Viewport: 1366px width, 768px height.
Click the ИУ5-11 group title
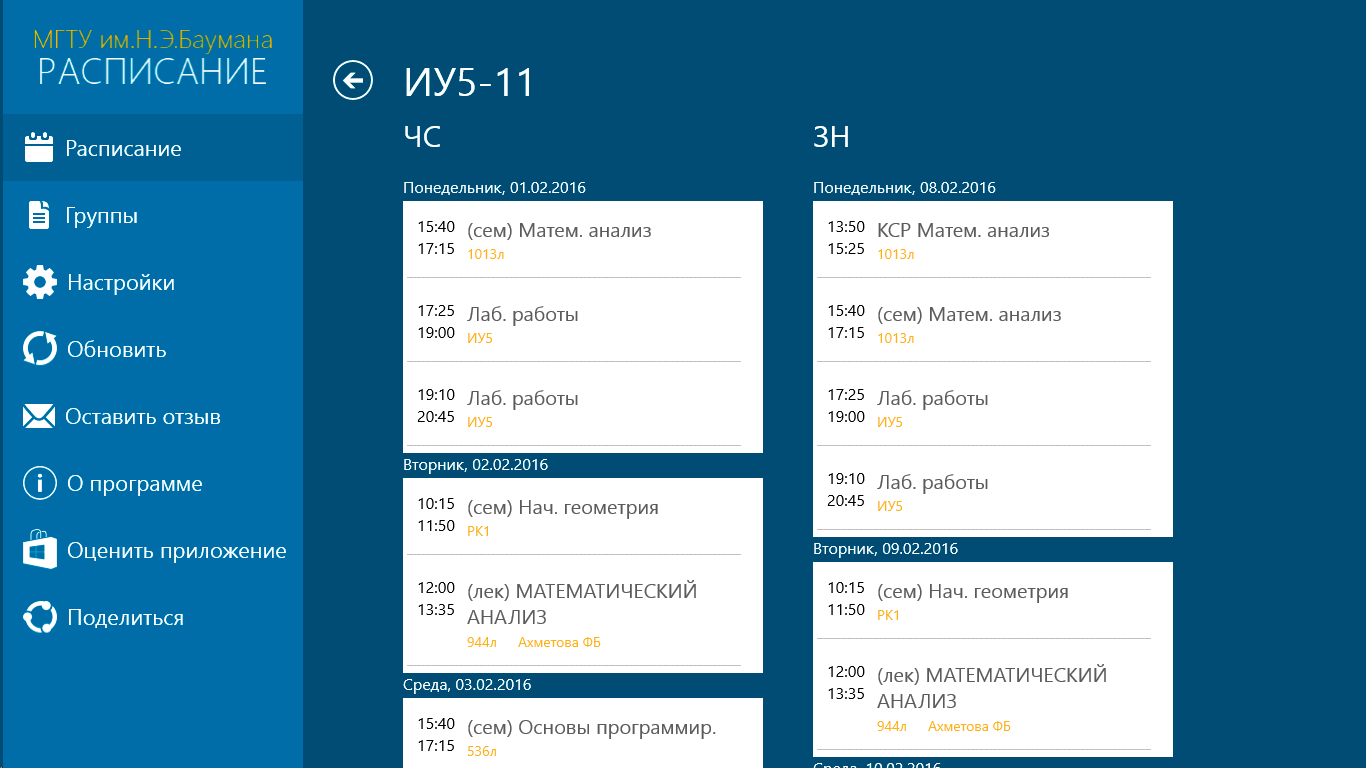pos(470,82)
